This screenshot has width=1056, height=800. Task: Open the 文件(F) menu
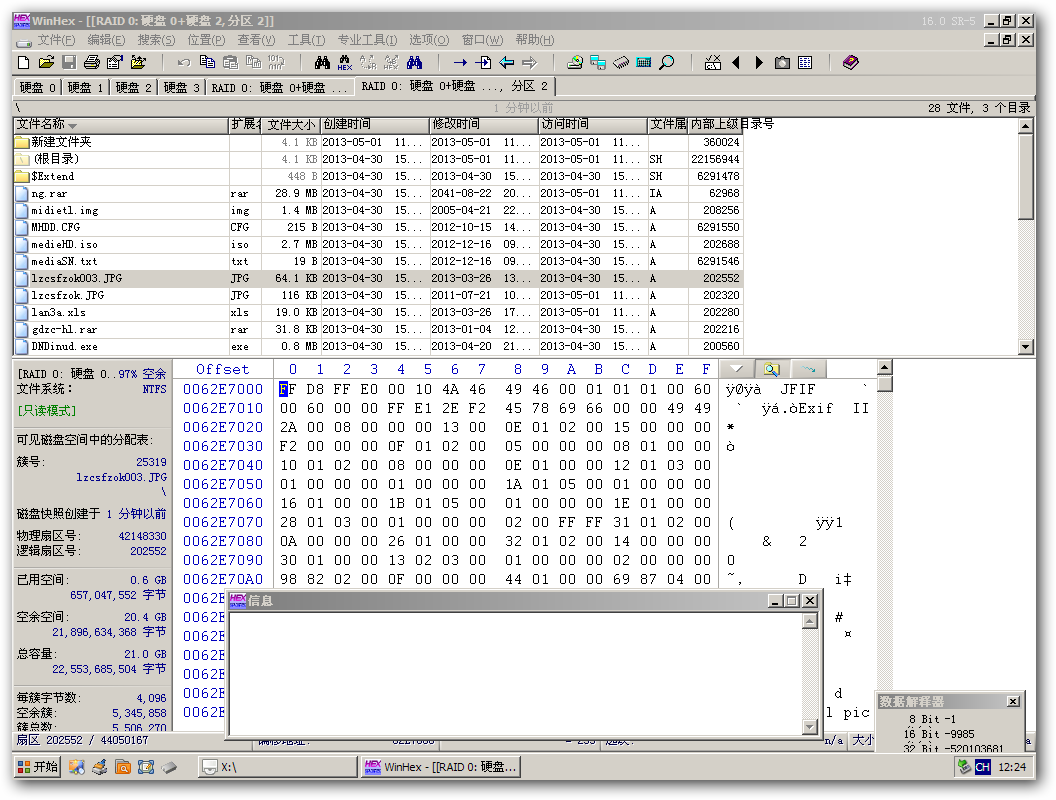[57, 40]
